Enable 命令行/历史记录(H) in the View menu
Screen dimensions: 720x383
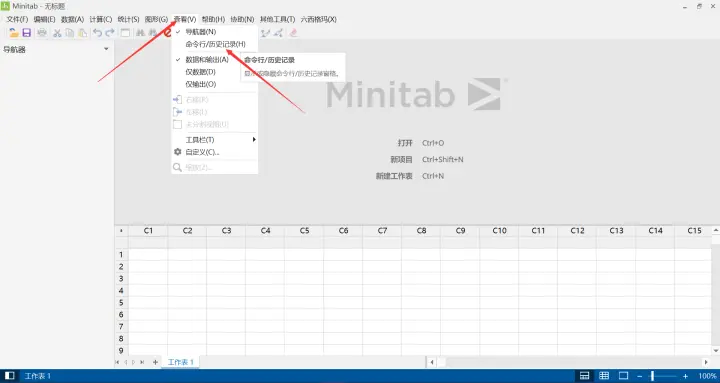pyautogui.click(x=214, y=44)
